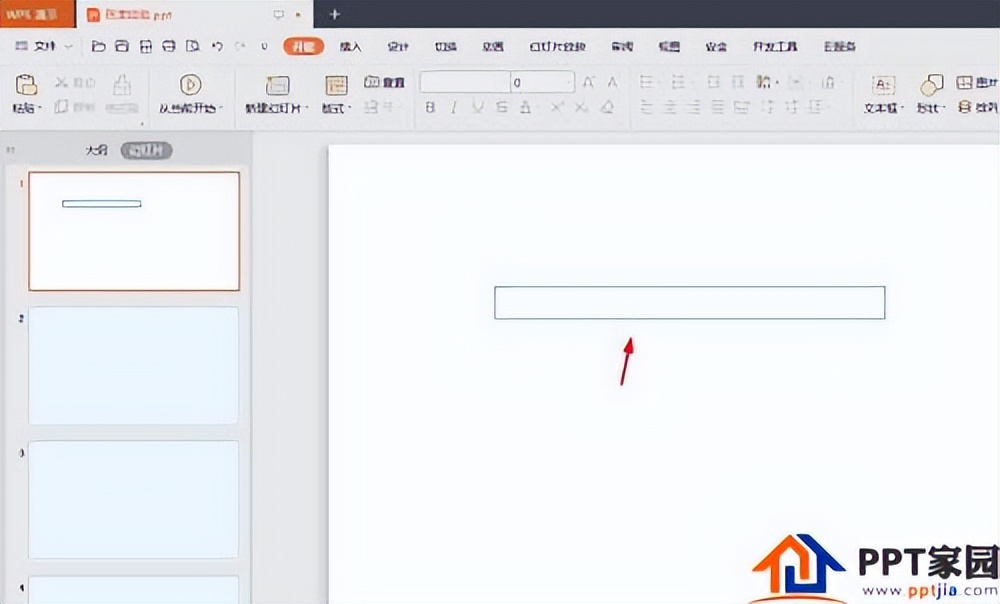Viewport: 1000px width, 604px height.
Task: Increase the font size
Action: [589, 82]
